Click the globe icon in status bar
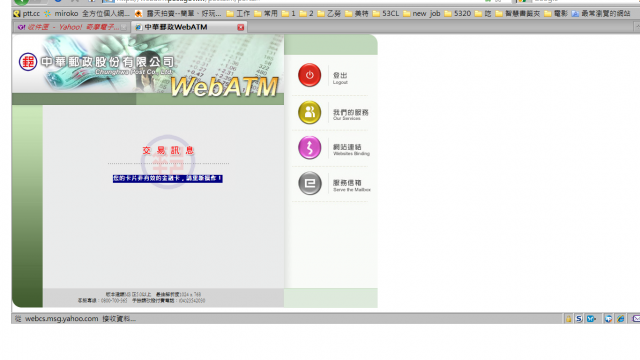Image resolution: width=640 pixels, height=360 pixels. tap(608, 319)
